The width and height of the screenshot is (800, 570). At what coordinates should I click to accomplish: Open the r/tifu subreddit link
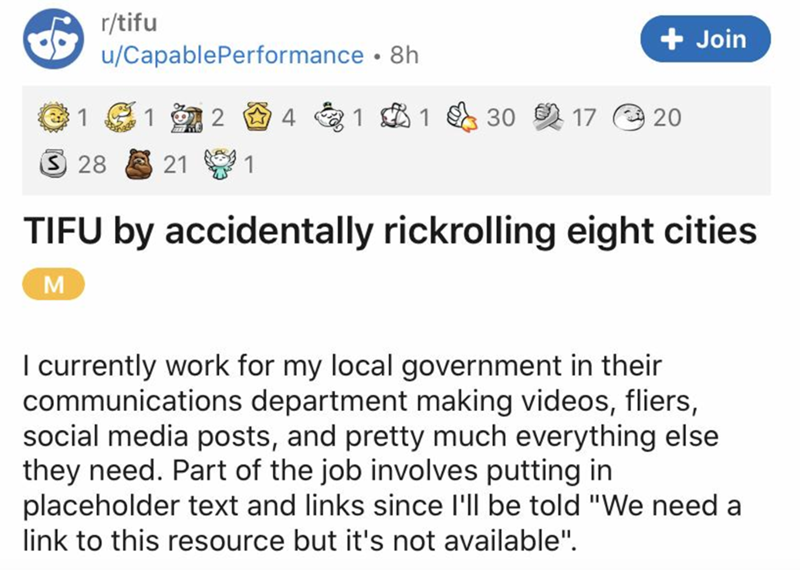(x=130, y=20)
